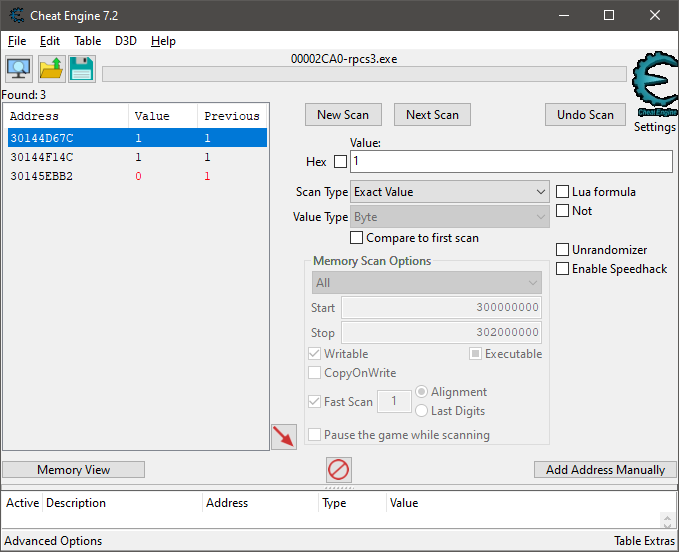This screenshot has height=552, width=679.
Task: Check the Not checkbox
Action: click(562, 211)
